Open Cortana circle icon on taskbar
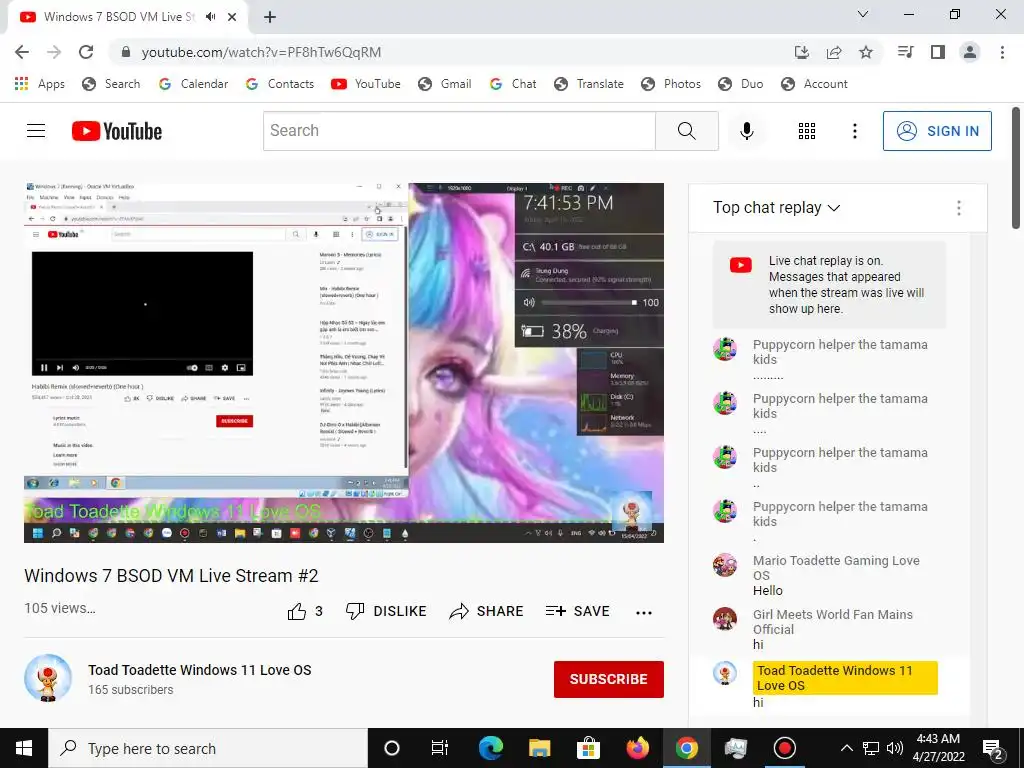The height and width of the screenshot is (768, 1024). point(392,748)
